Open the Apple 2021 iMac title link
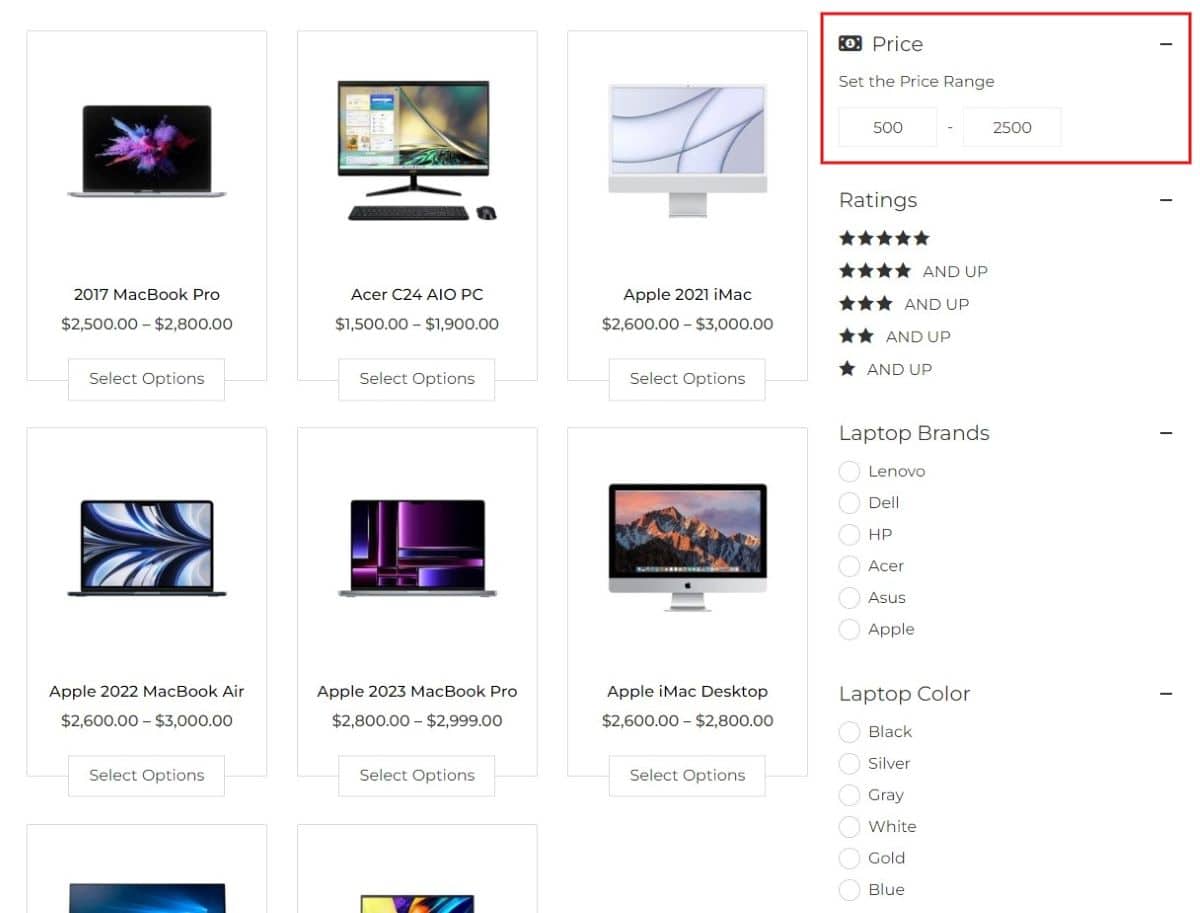 [x=687, y=294]
